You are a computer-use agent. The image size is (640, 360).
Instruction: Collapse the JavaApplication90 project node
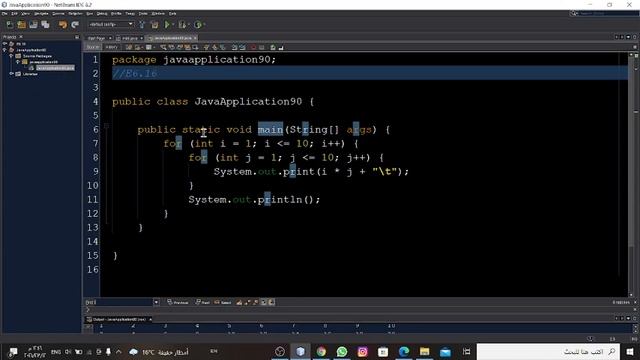point(5,50)
